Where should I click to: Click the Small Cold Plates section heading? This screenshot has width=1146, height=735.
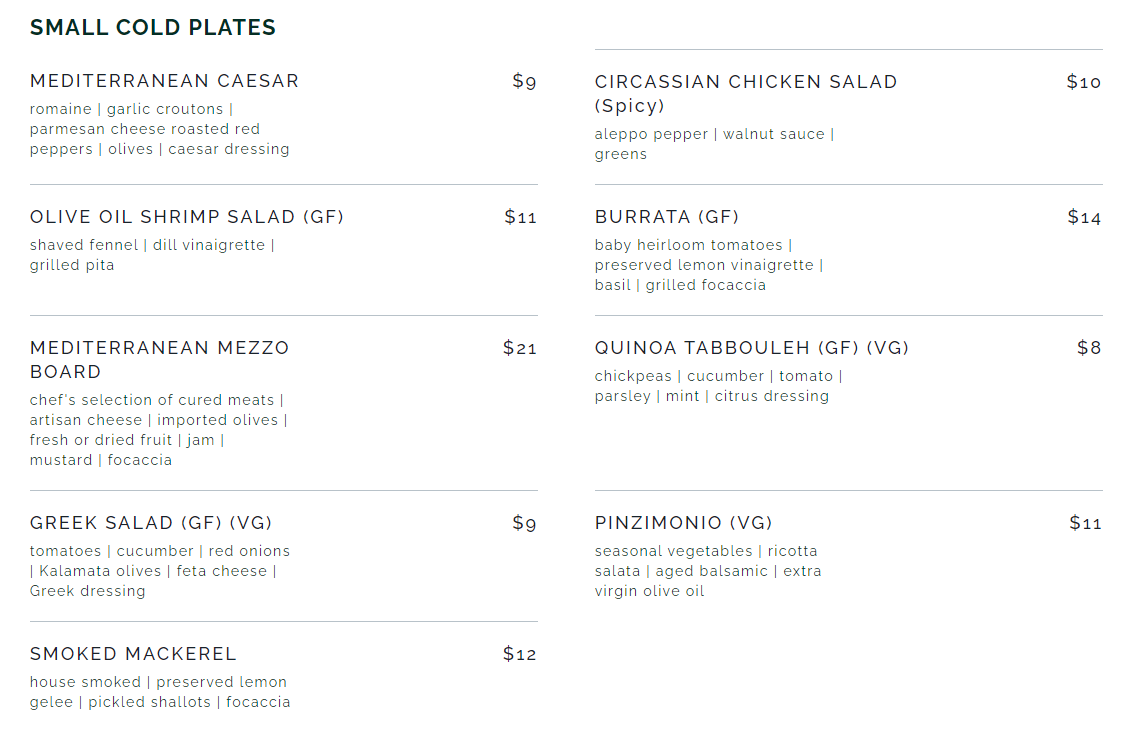coord(152,28)
